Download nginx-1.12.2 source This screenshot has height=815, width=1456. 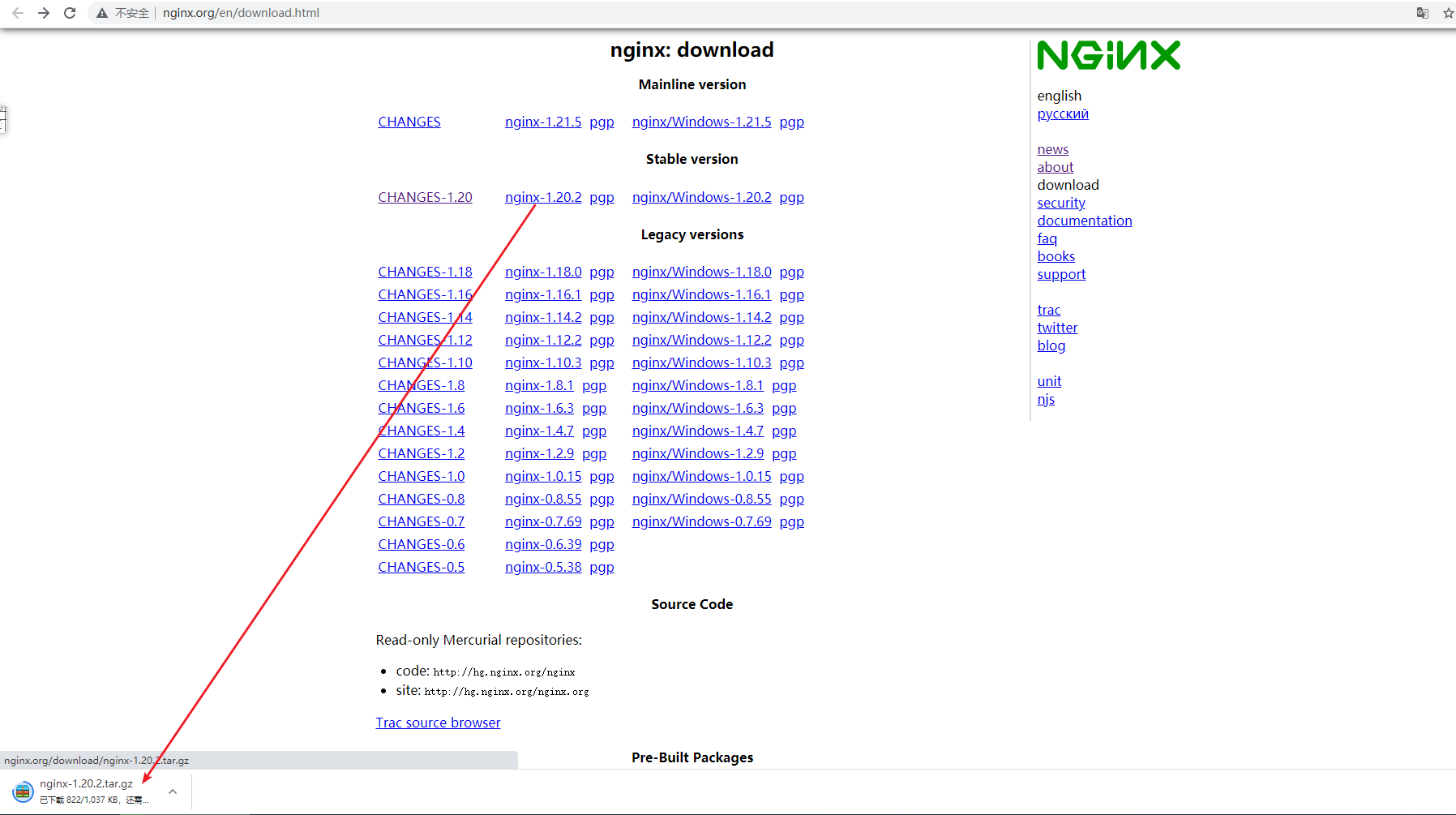click(x=543, y=340)
